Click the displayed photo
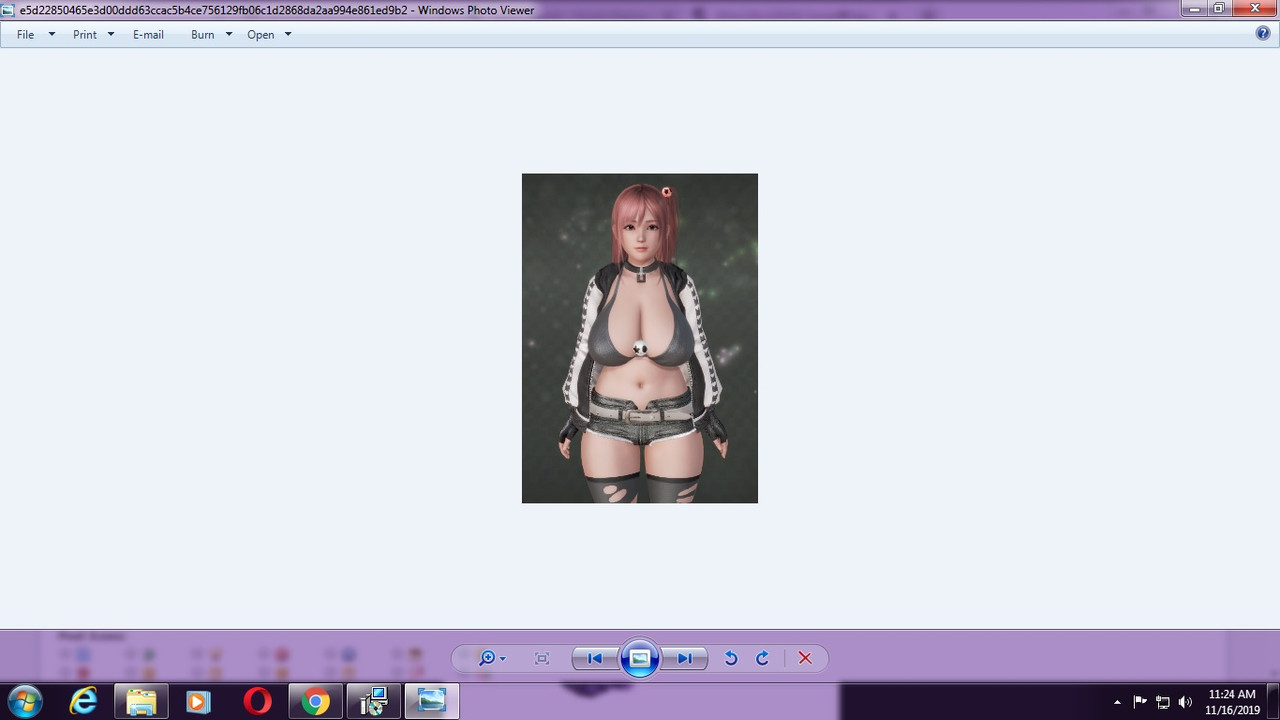 point(640,338)
